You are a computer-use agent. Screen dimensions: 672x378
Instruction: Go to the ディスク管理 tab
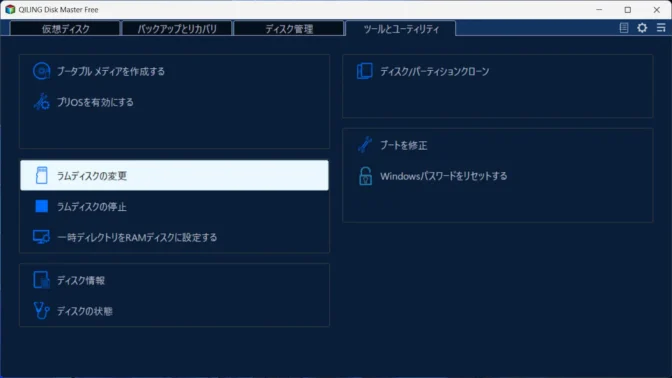coord(289,29)
